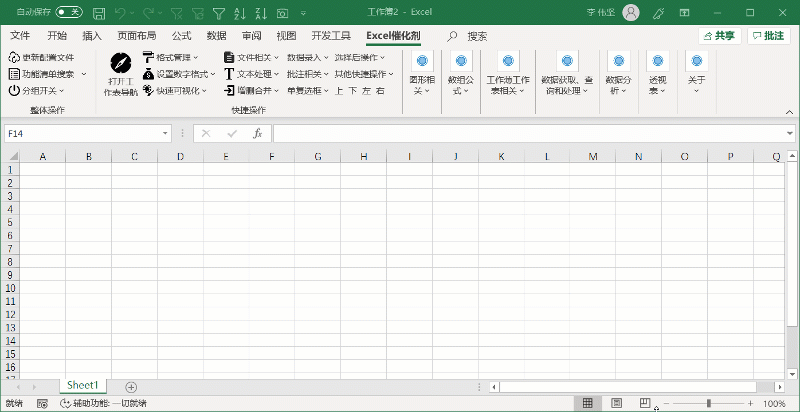Open the Name Box dropdown arrow
Viewport: 800px width, 412px height.
[x=165, y=134]
